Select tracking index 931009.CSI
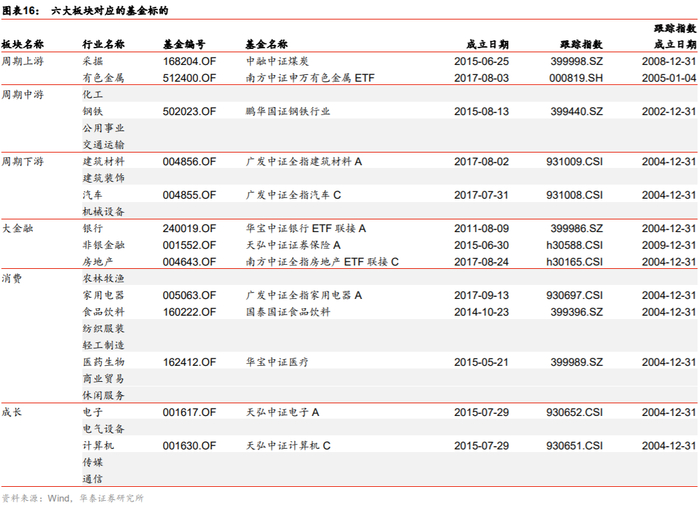 point(575,162)
